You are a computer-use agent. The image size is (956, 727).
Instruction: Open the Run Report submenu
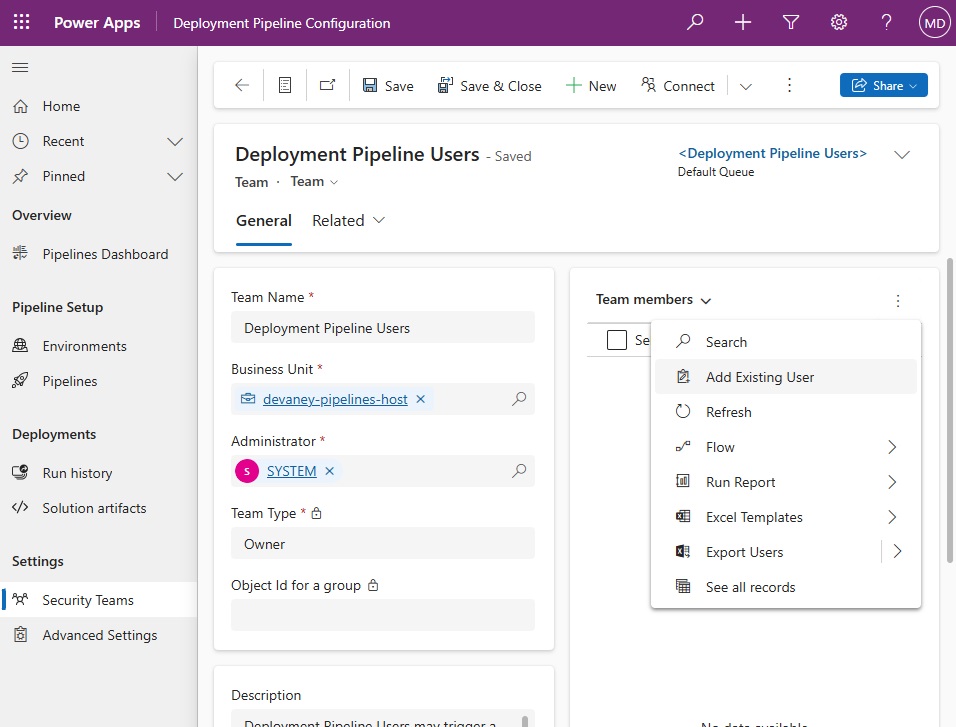pos(786,482)
